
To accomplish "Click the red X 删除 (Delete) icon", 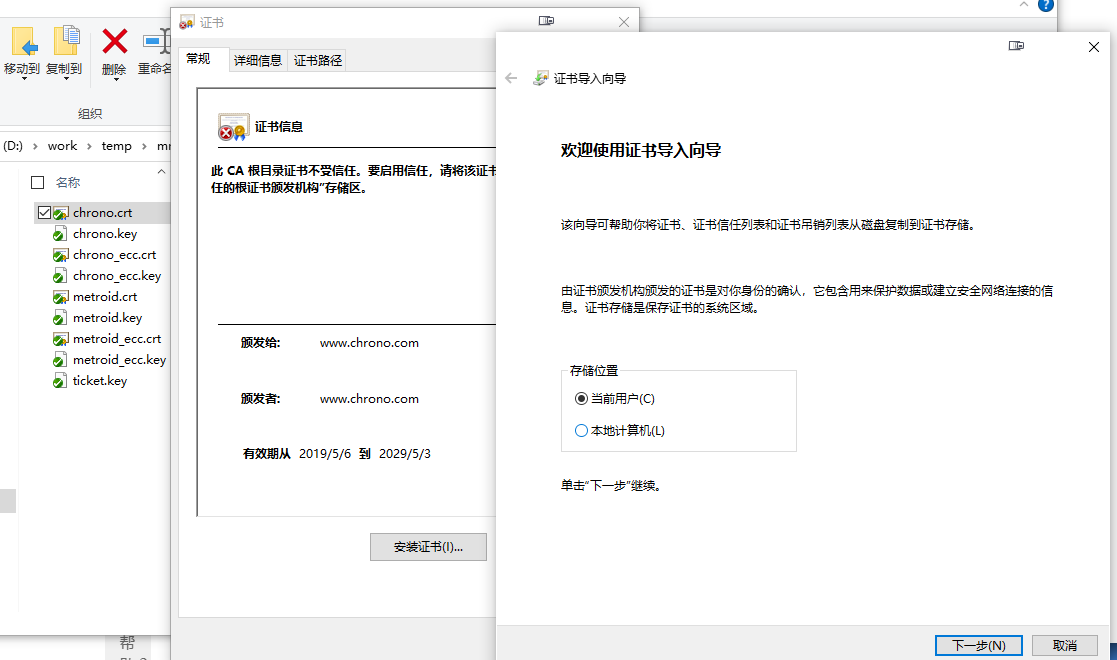I will click(115, 41).
